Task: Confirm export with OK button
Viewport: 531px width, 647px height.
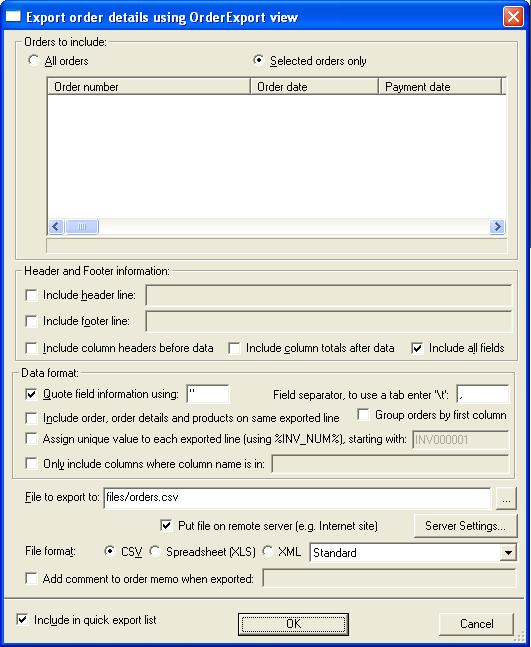Action: point(293,624)
